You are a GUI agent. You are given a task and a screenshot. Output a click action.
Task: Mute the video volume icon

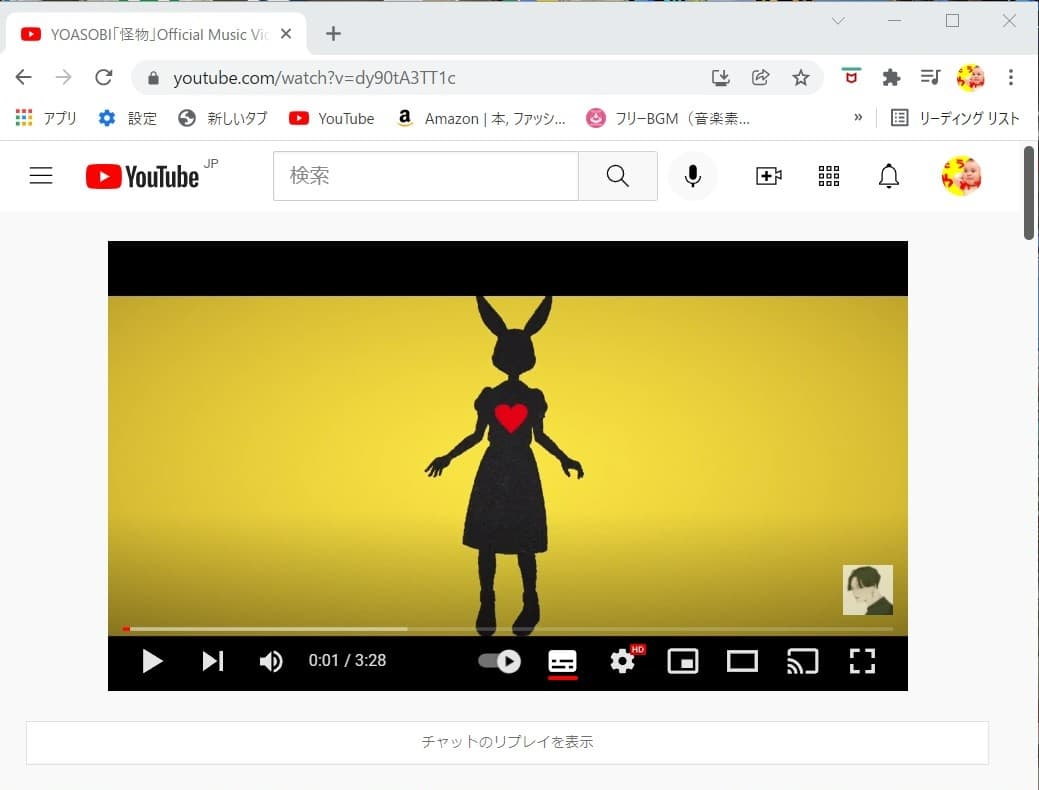click(x=271, y=661)
